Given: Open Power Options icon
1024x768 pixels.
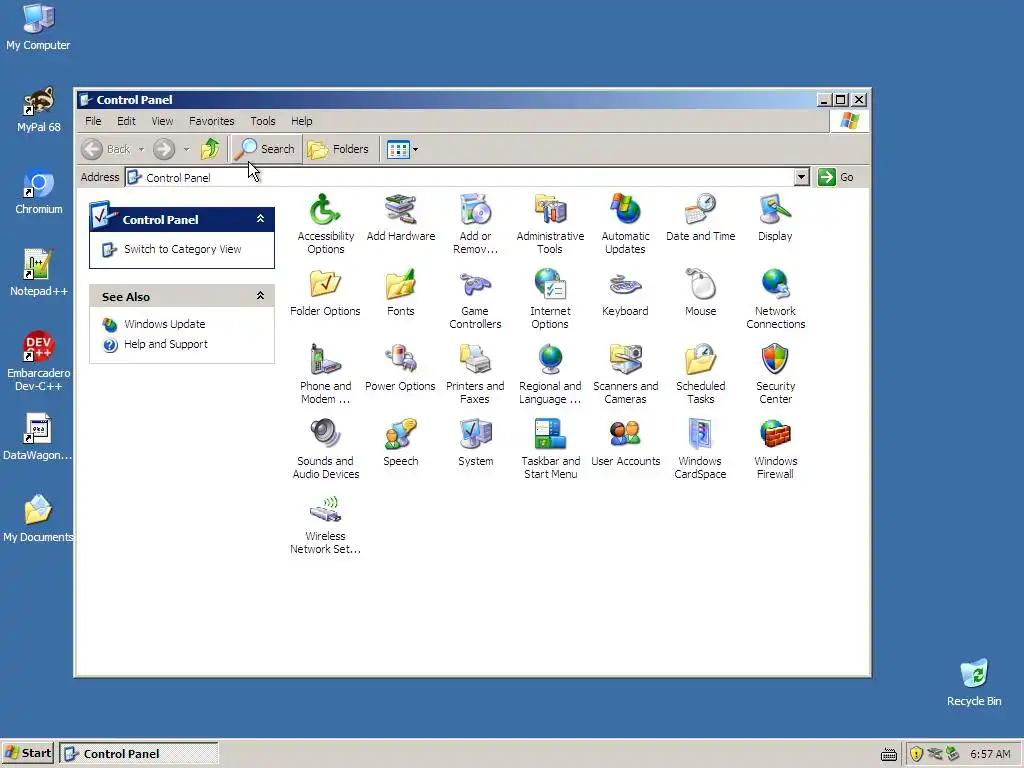Looking at the screenshot, I should click(400, 368).
